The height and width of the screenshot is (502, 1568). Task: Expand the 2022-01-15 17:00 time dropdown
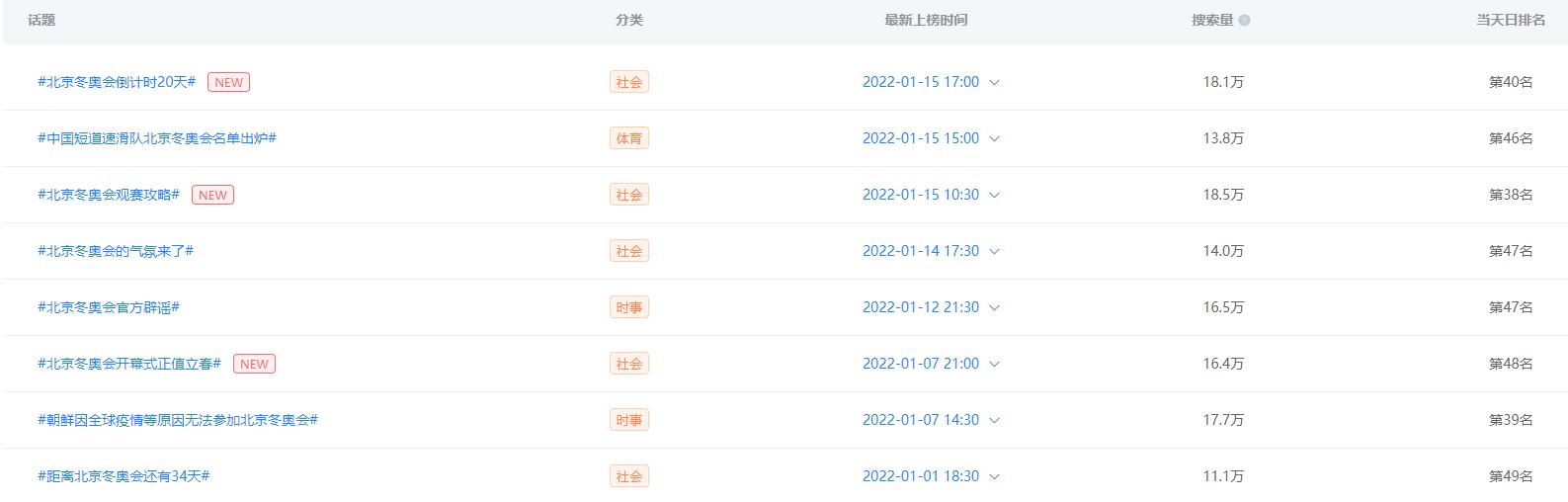tap(994, 83)
